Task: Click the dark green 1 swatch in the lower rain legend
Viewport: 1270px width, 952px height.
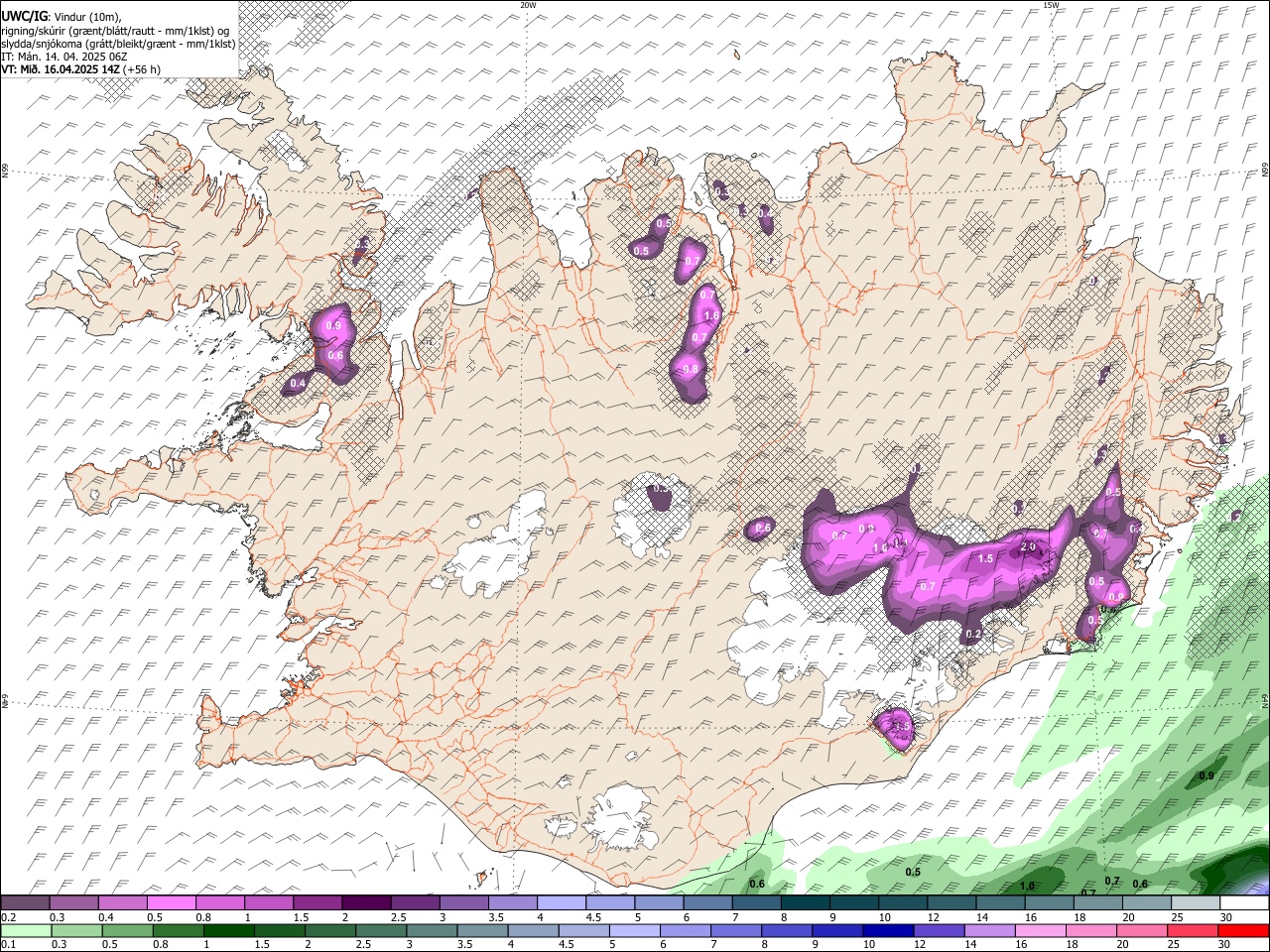Action: tap(228, 930)
